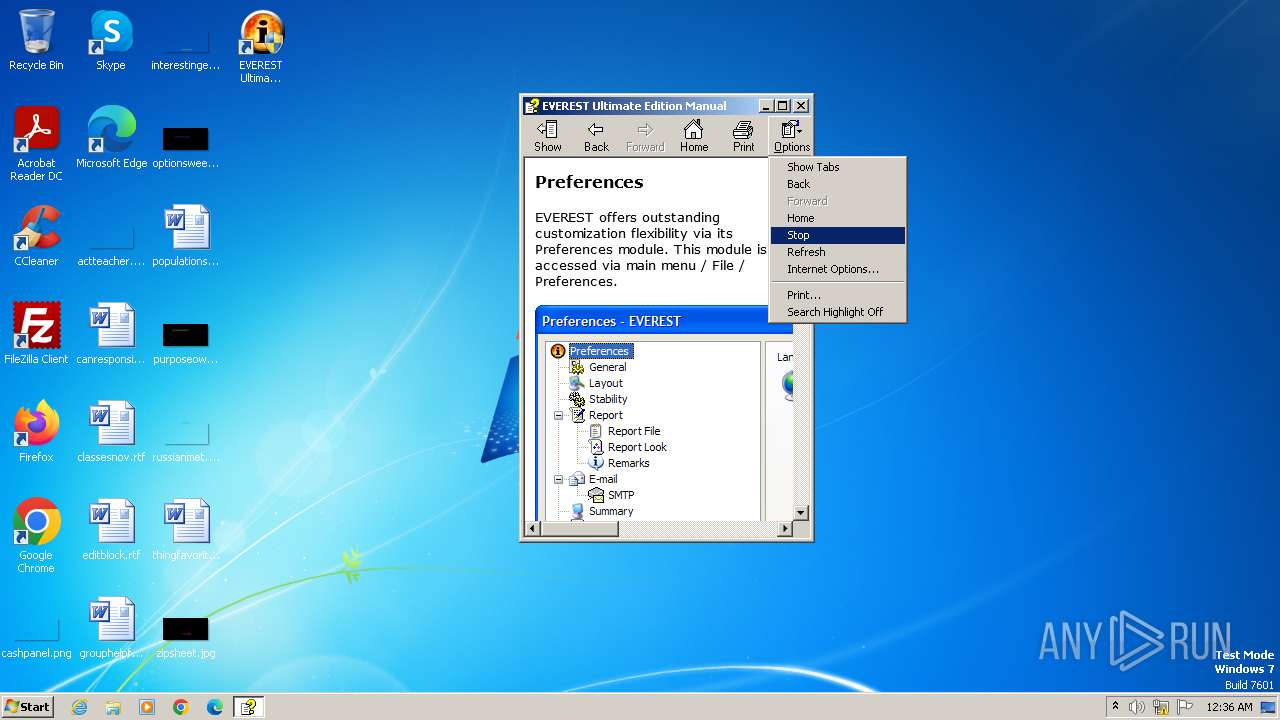1280x720 pixels.
Task: Select Layout in the preferences tree
Action: [605, 383]
